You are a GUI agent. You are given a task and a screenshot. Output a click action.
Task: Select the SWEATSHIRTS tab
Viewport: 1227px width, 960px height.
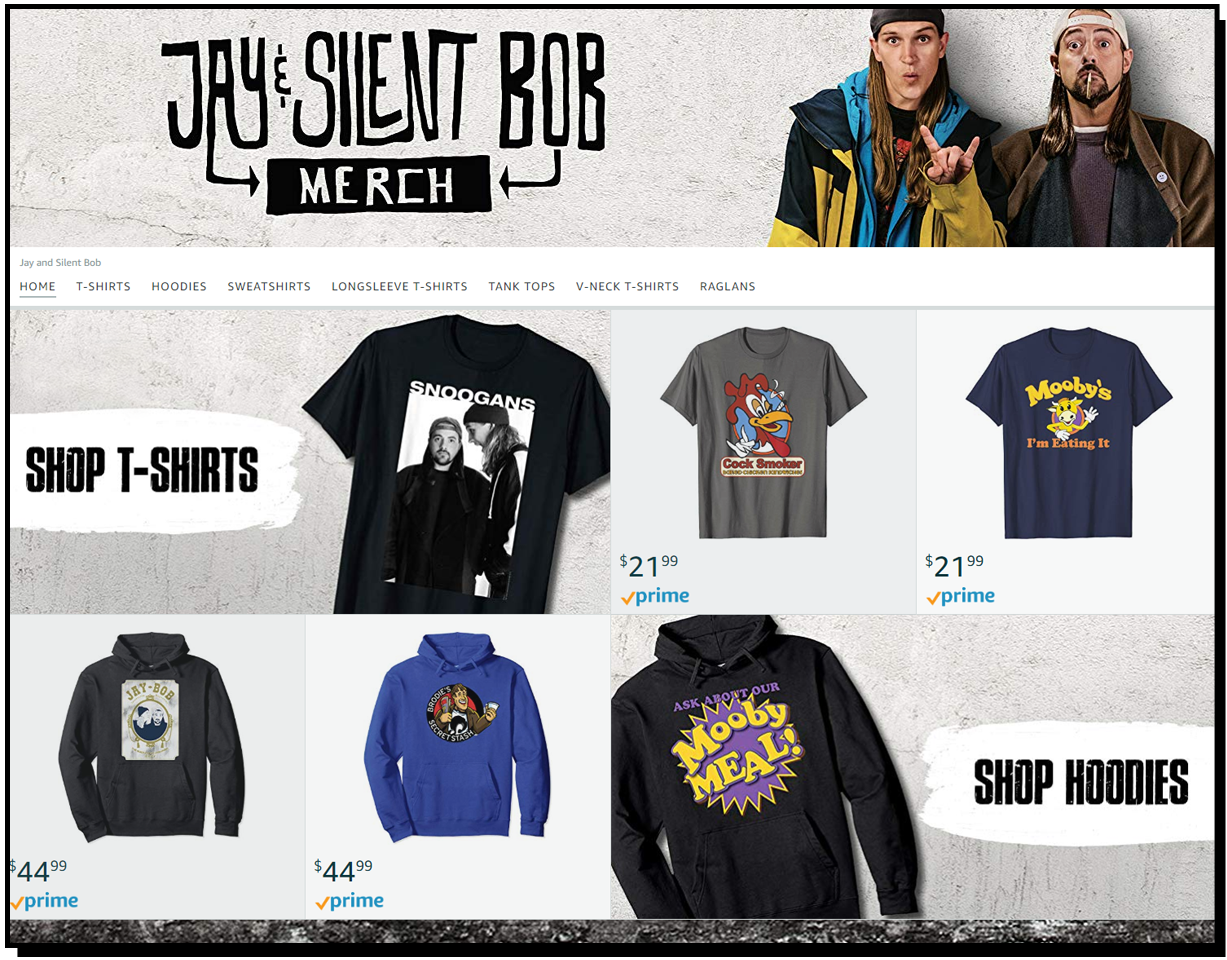point(269,286)
